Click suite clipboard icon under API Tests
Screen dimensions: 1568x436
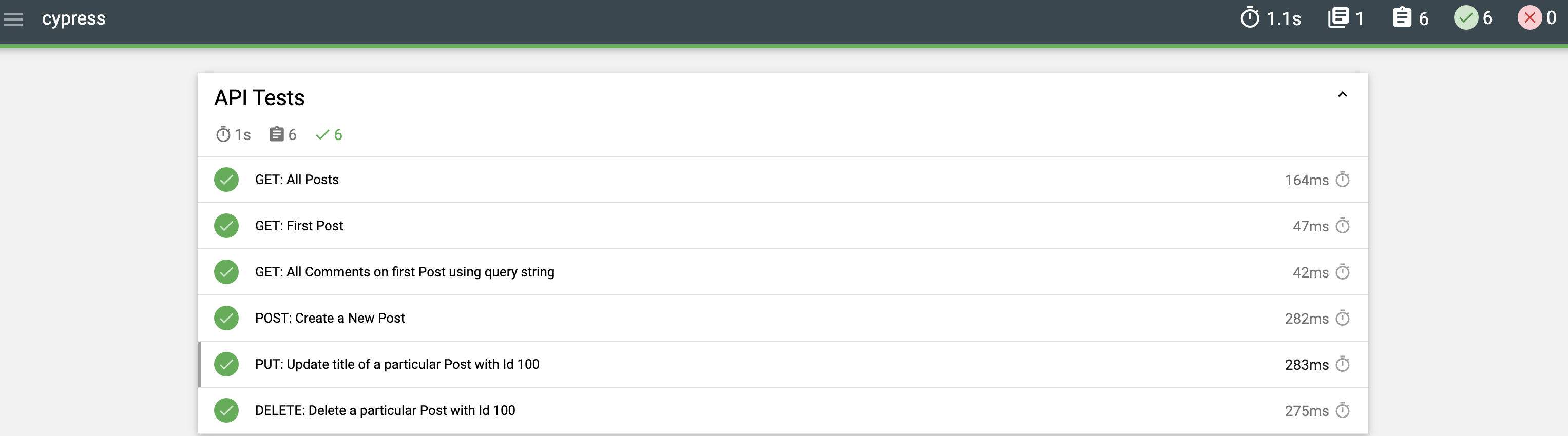click(x=277, y=134)
